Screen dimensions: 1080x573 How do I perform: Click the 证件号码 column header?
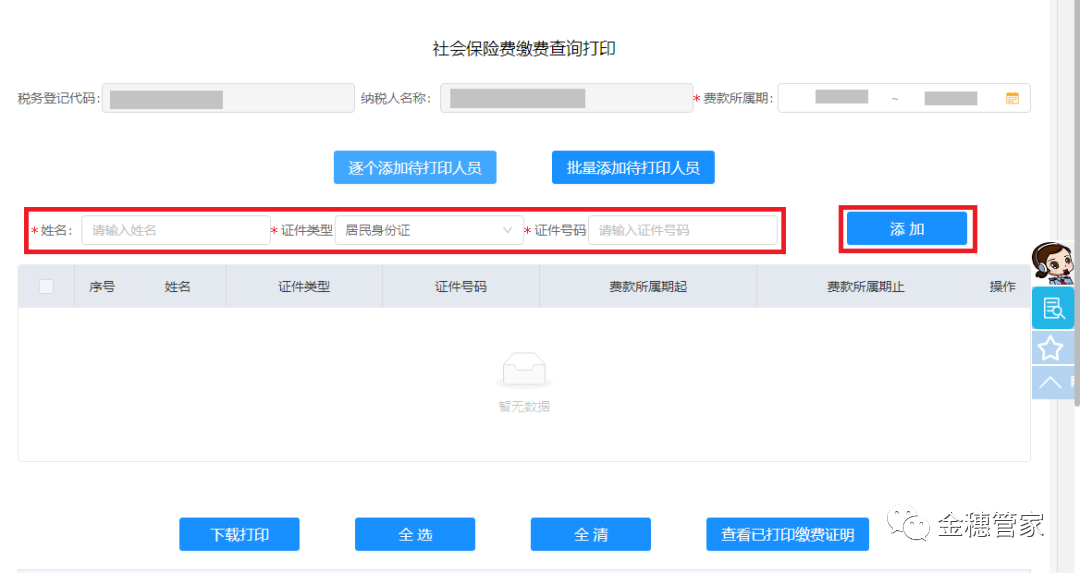point(461,286)
